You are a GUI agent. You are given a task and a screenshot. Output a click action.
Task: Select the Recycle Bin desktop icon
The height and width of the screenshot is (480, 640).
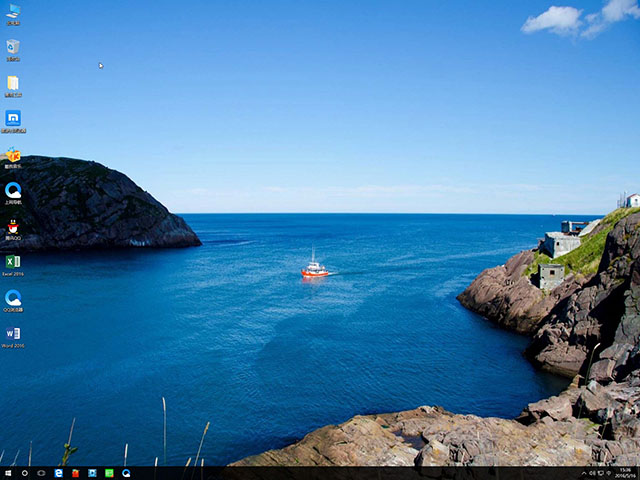pos(13,47)
